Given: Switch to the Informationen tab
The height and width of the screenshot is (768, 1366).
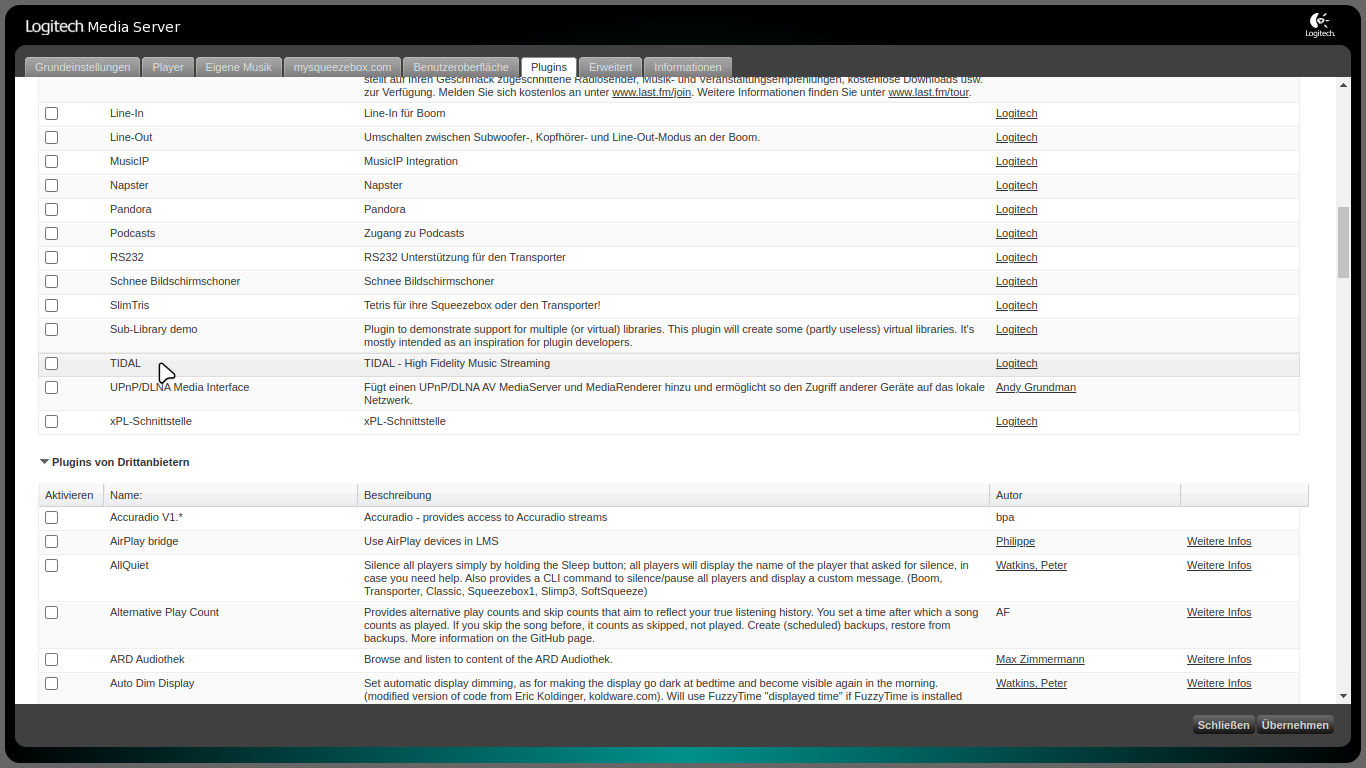Looking at the screenshot, I should click(x=688, y=67).
